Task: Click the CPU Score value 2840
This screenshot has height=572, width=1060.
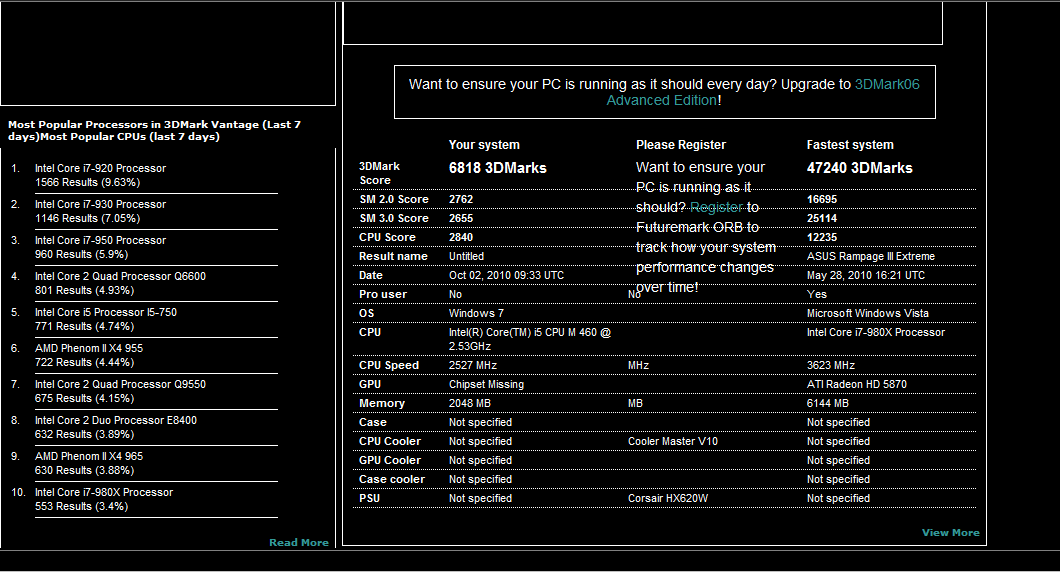Action: click(x=461, y=237)
